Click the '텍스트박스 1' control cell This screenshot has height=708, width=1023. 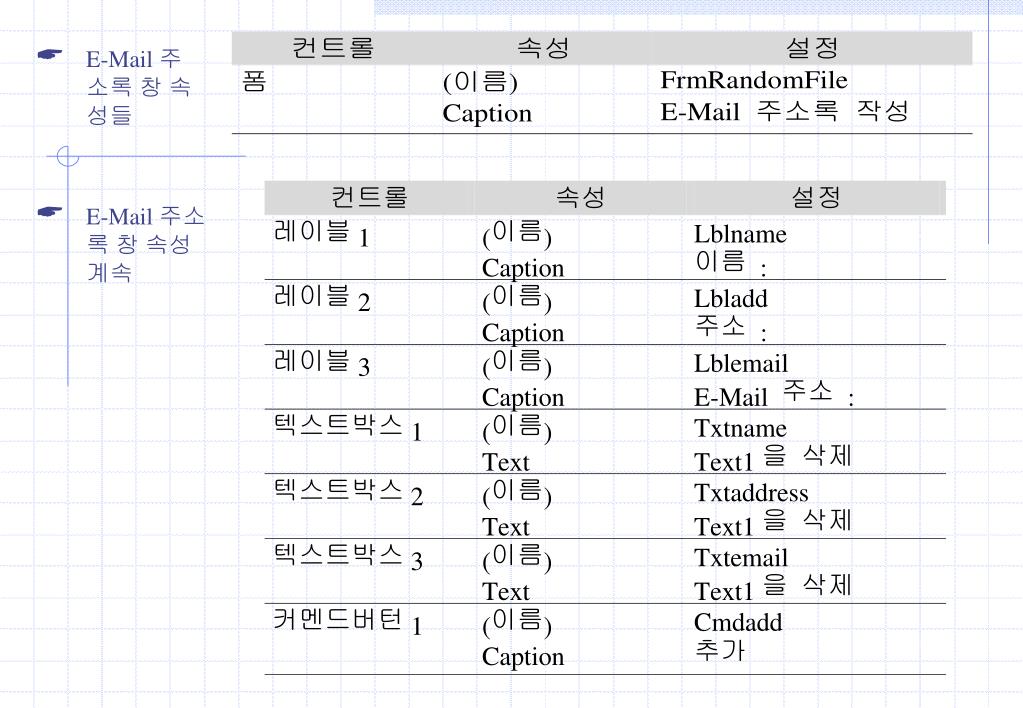click(348, 429)
